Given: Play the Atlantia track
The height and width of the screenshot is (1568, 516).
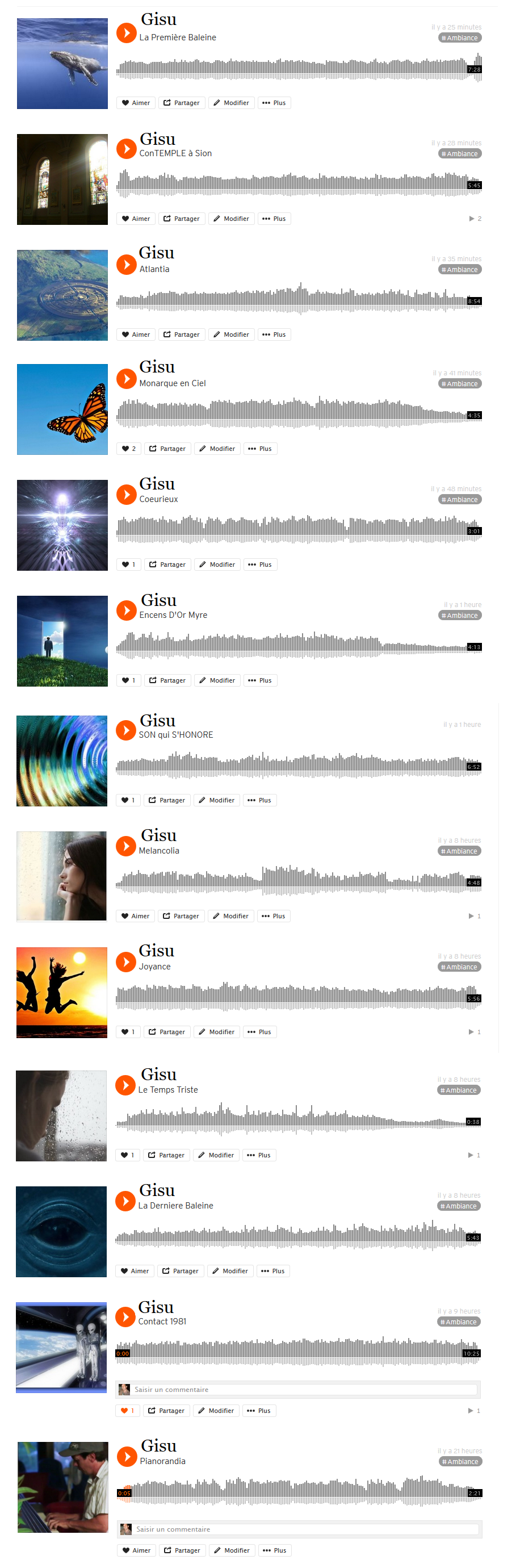Looking at the screenshot, I should 127,264.
